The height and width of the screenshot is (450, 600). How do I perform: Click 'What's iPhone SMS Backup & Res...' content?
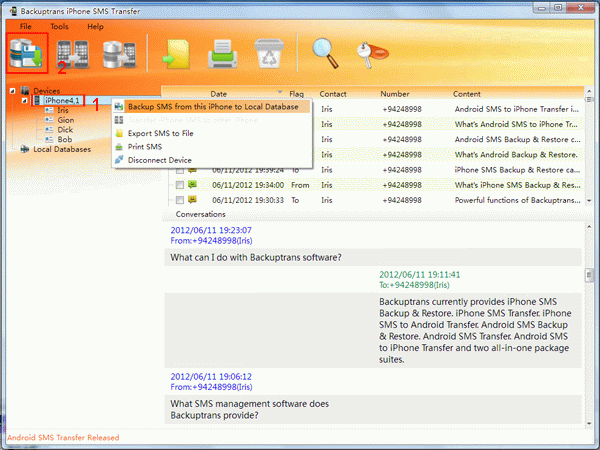(x=517, y=185)
